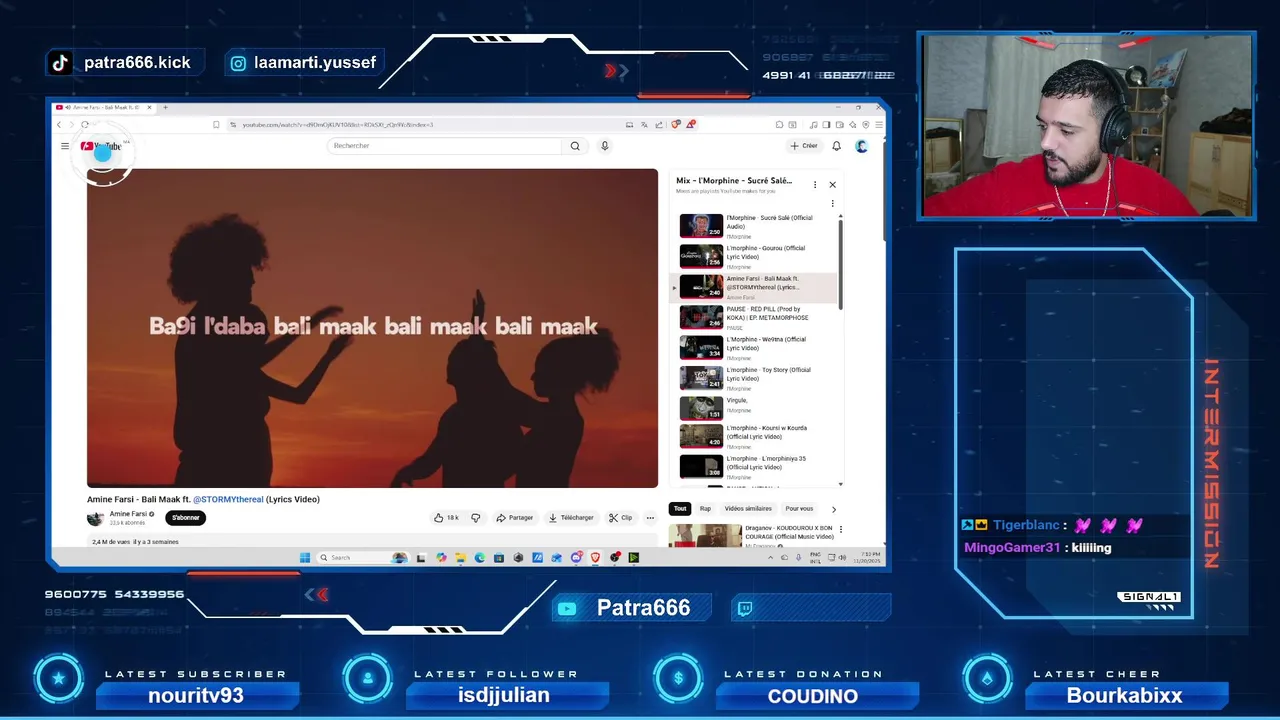Click the browser address bar URL
Viewport: 1280px width, 720px height.
[x=338, y=125]
